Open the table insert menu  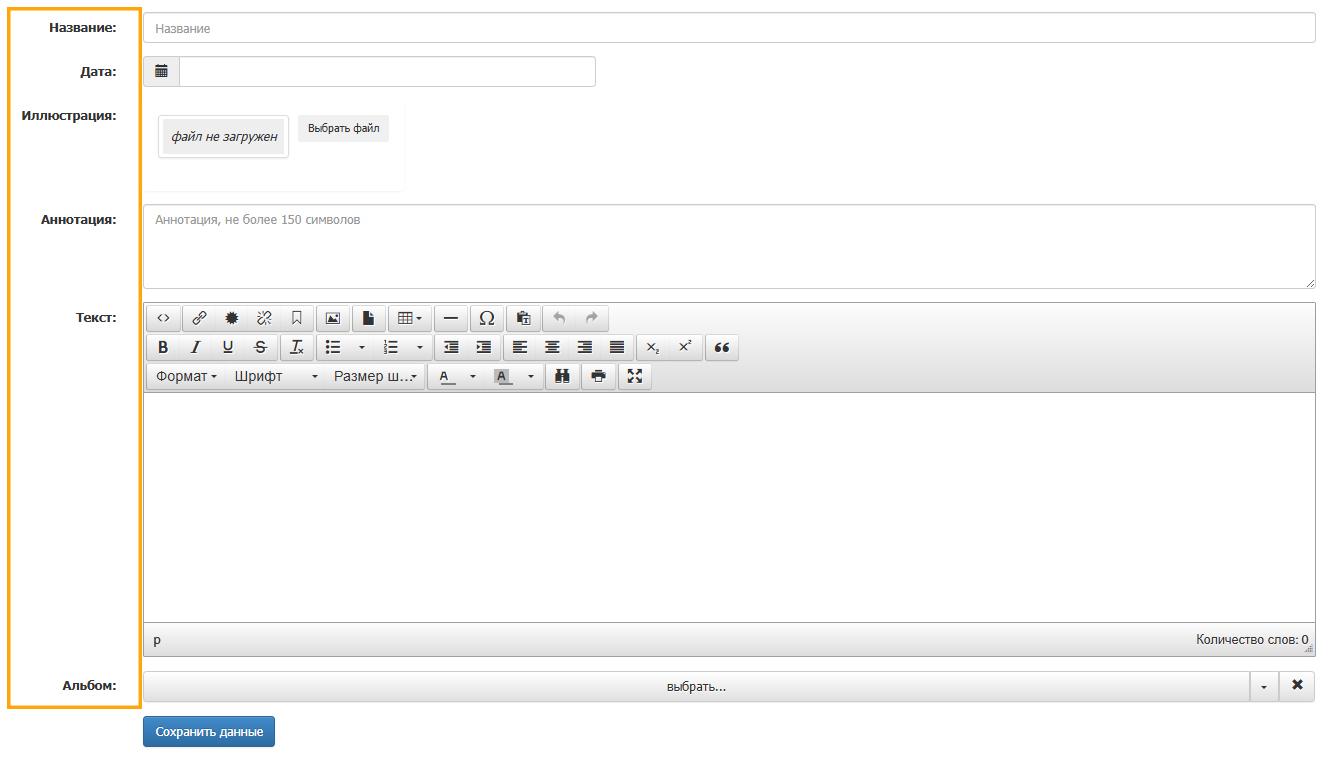(410, 318)
